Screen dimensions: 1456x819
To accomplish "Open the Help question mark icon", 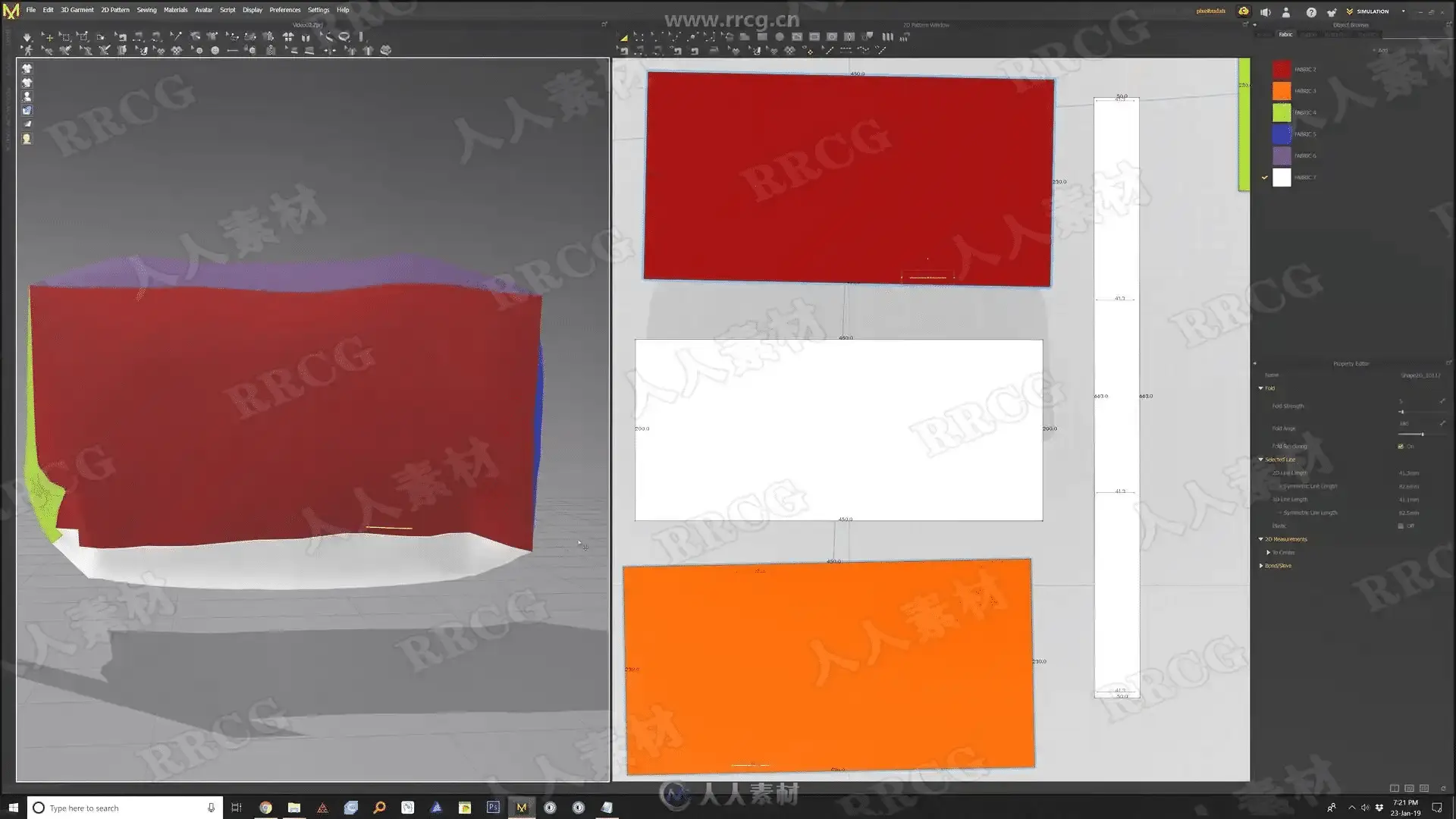I will coord(1311,12).
